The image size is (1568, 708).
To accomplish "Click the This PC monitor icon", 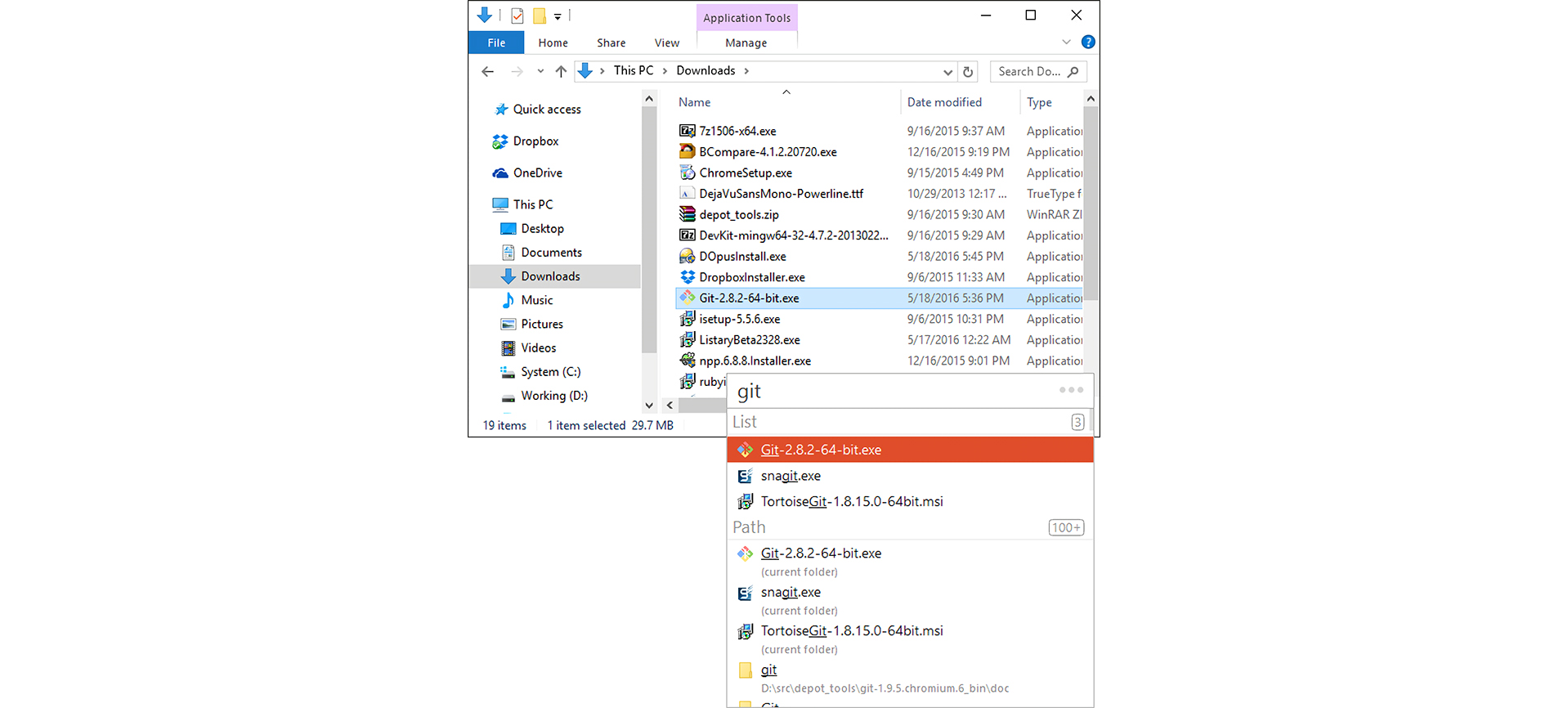I will coord(500,204).
